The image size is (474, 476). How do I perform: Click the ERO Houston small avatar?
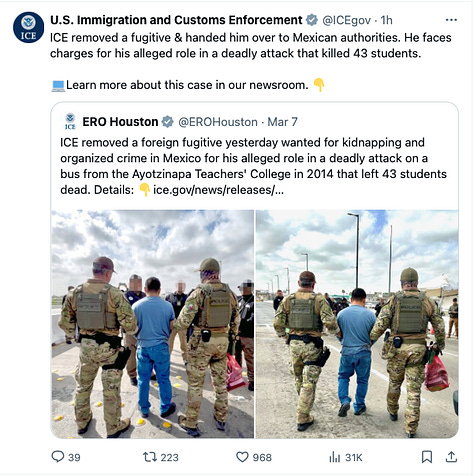70,121
